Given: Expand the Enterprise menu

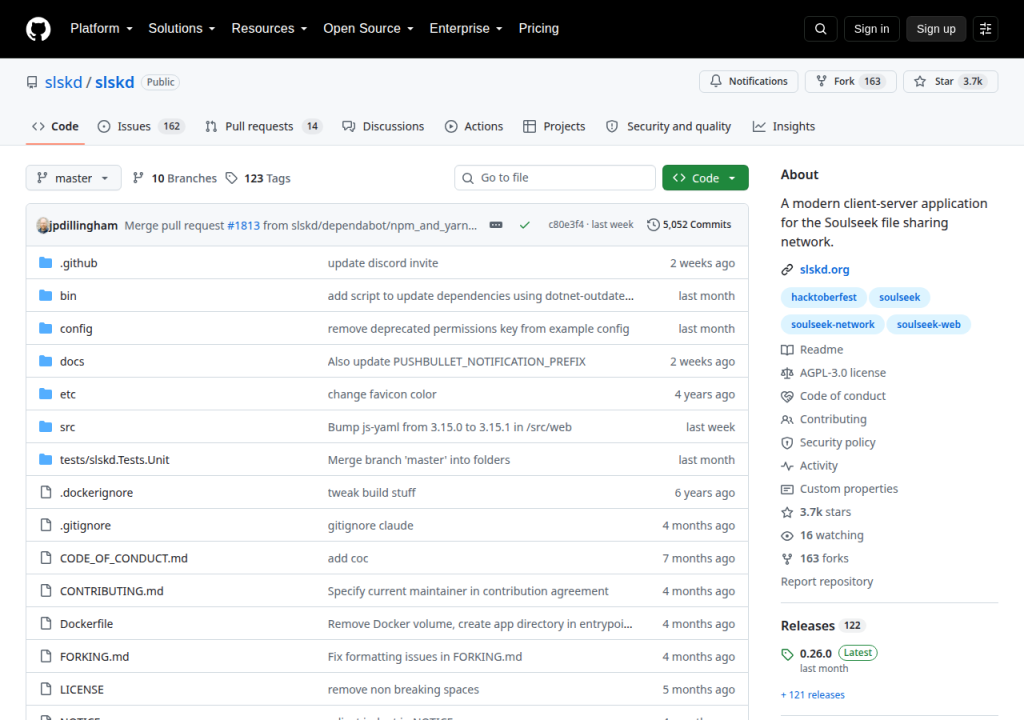Looking at the screenshot, I should click(466, 29).
